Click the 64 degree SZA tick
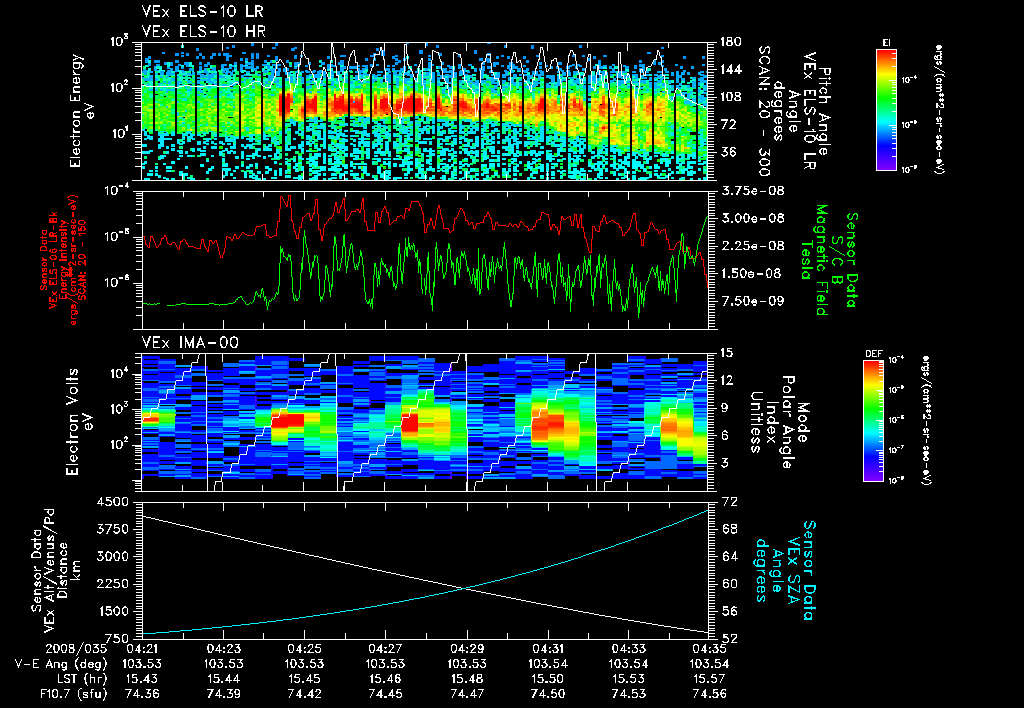 (x=729, y=556)
